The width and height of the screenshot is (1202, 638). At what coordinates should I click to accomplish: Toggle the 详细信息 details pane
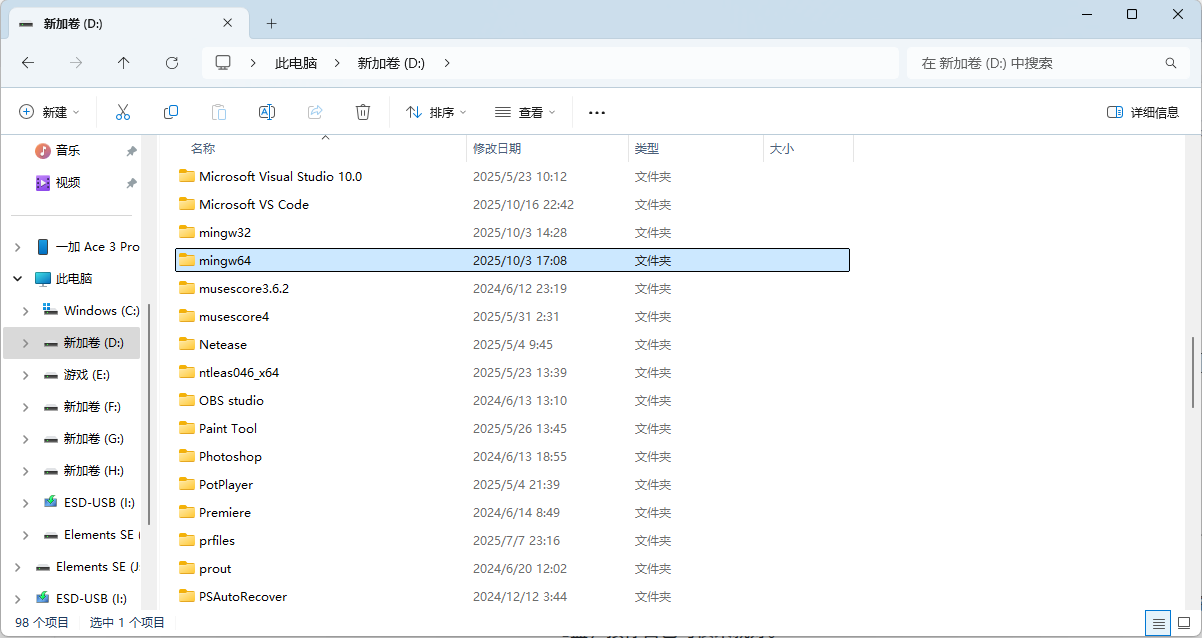click(x=1143, y=112)
